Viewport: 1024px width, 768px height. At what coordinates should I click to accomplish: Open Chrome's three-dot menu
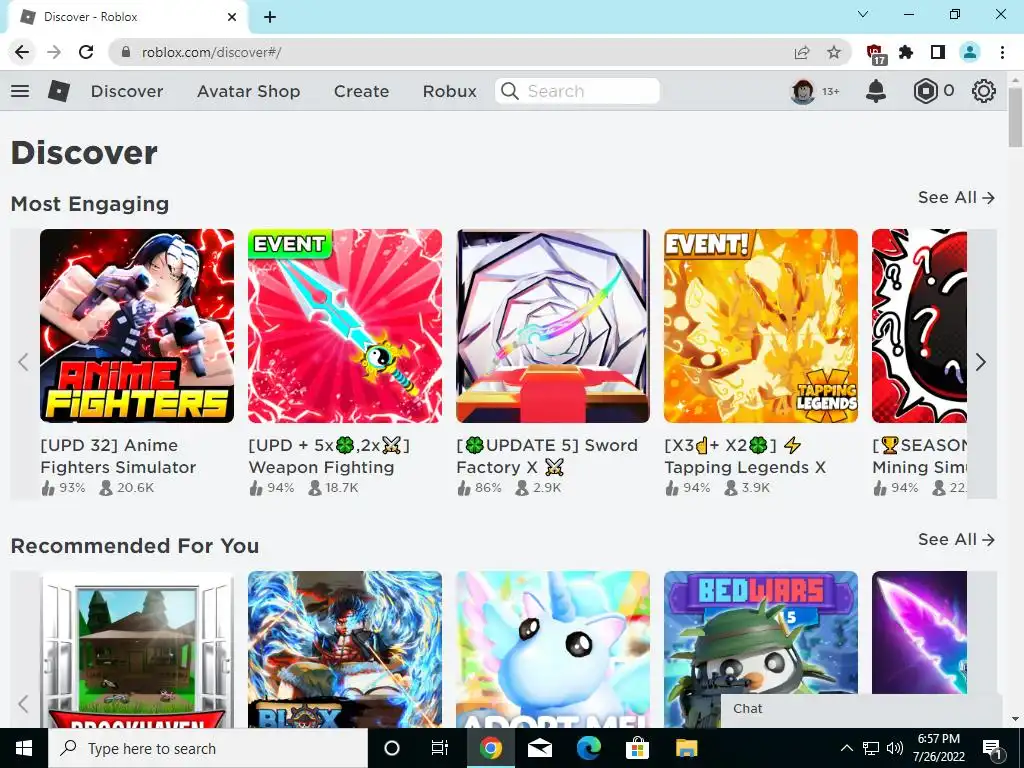1002,52
